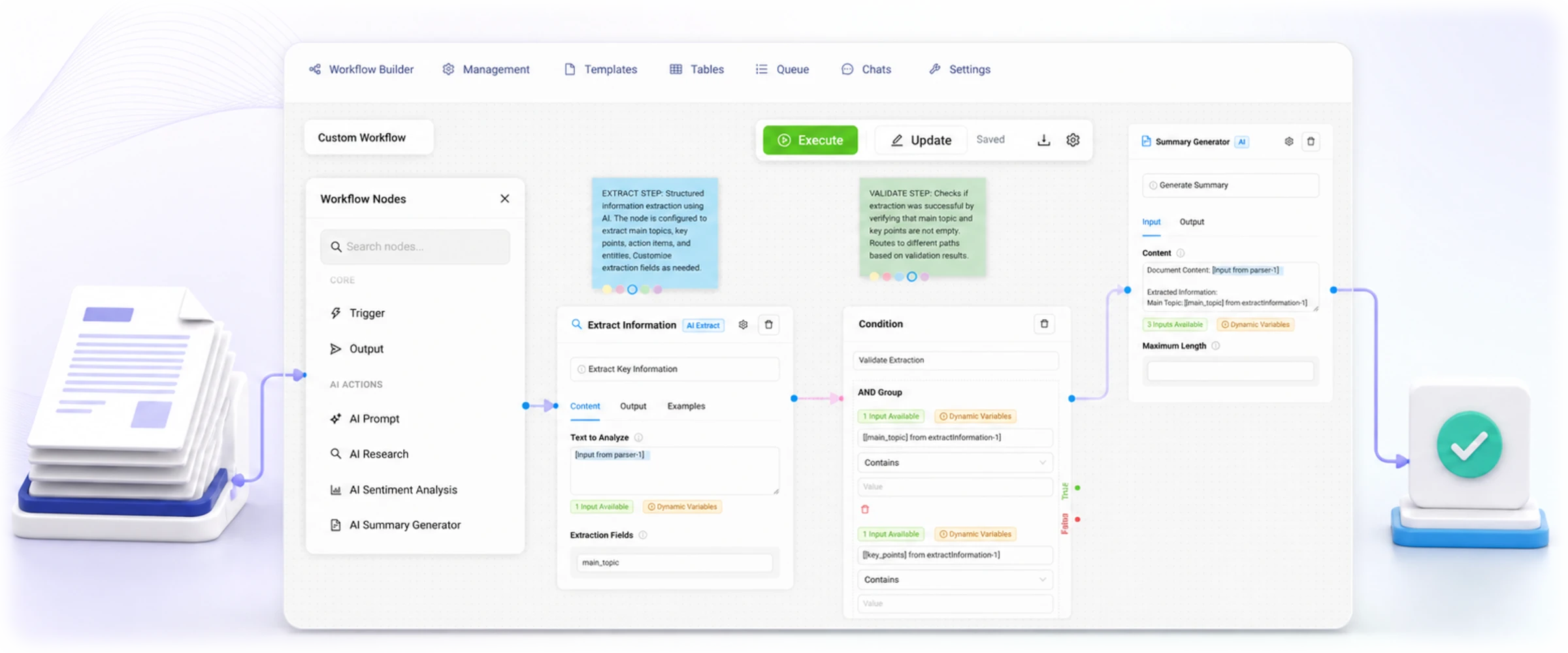1568x653 pixels.
Task: Click the Value field under main_topic condition
Action: click(x=955, y=486)
